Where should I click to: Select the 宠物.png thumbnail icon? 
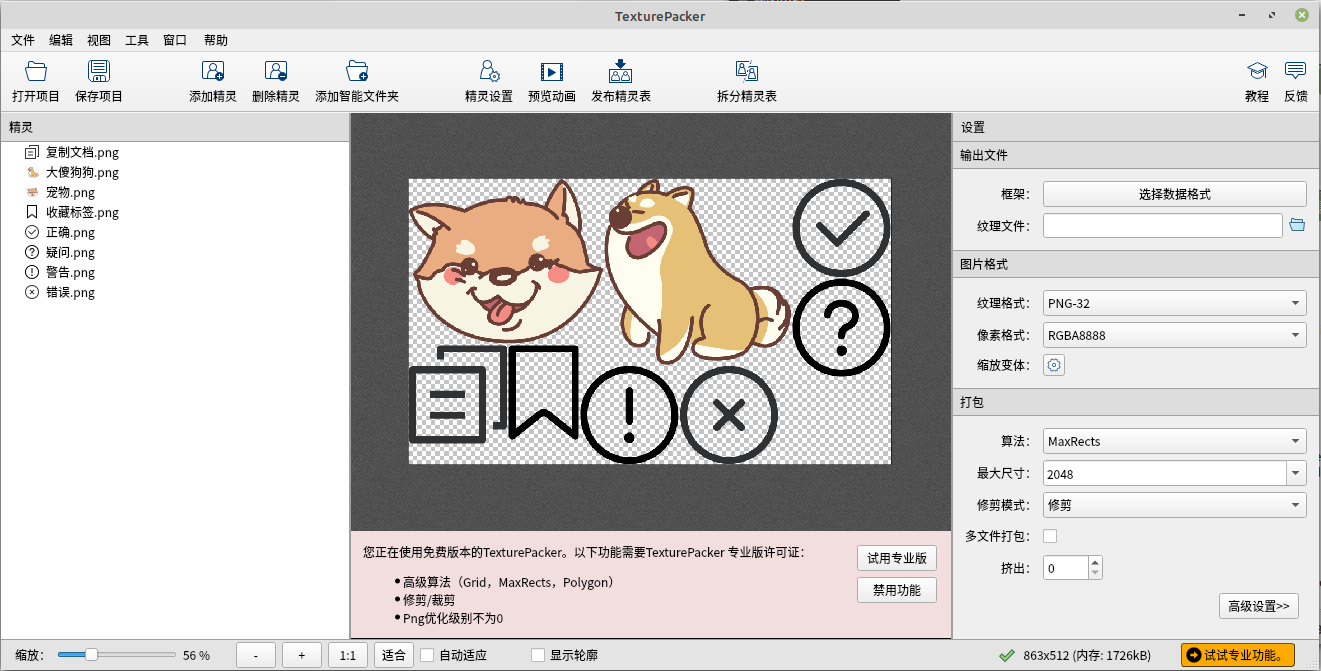[x=32, y=192]
